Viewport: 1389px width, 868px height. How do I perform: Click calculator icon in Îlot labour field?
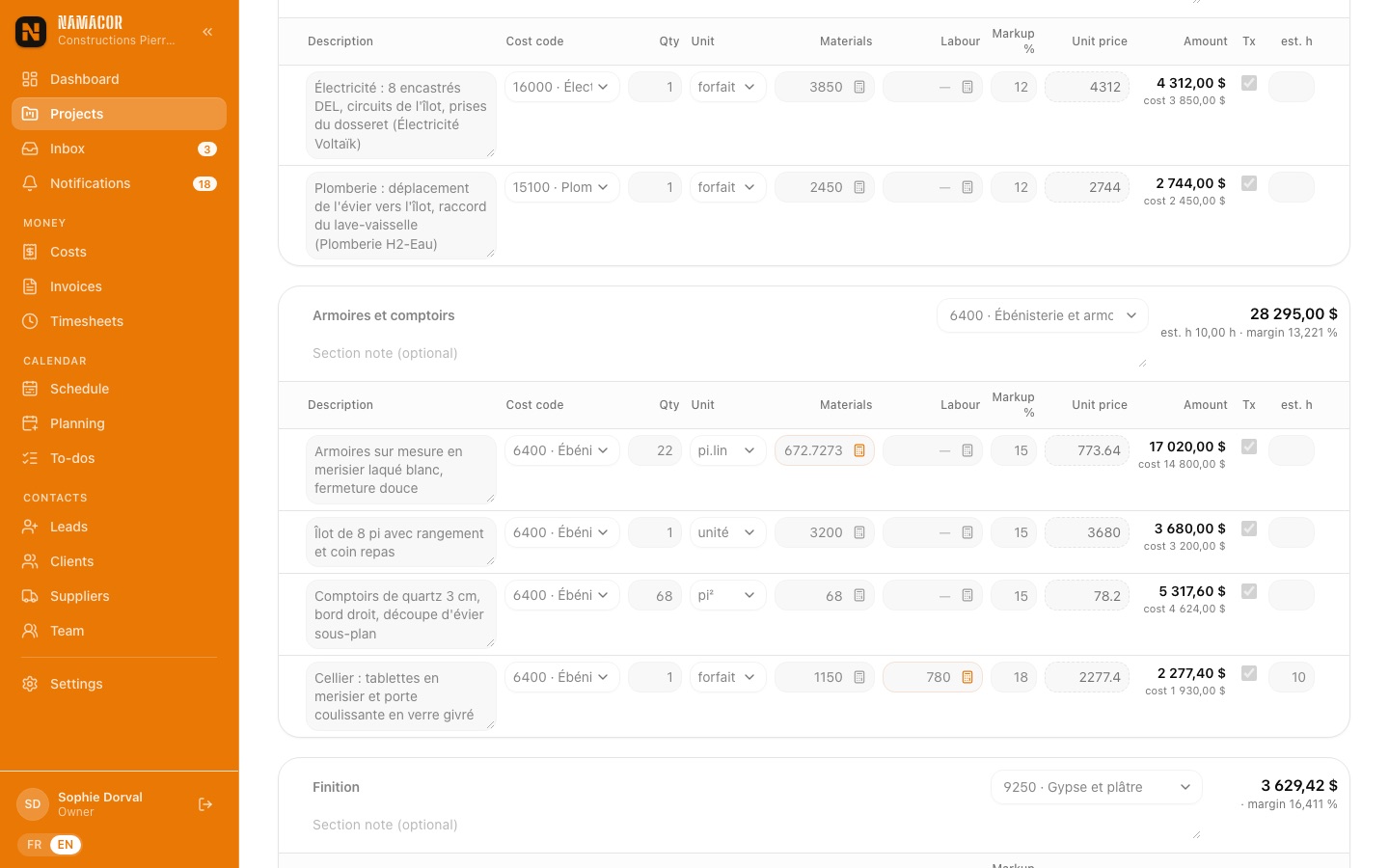967,532
